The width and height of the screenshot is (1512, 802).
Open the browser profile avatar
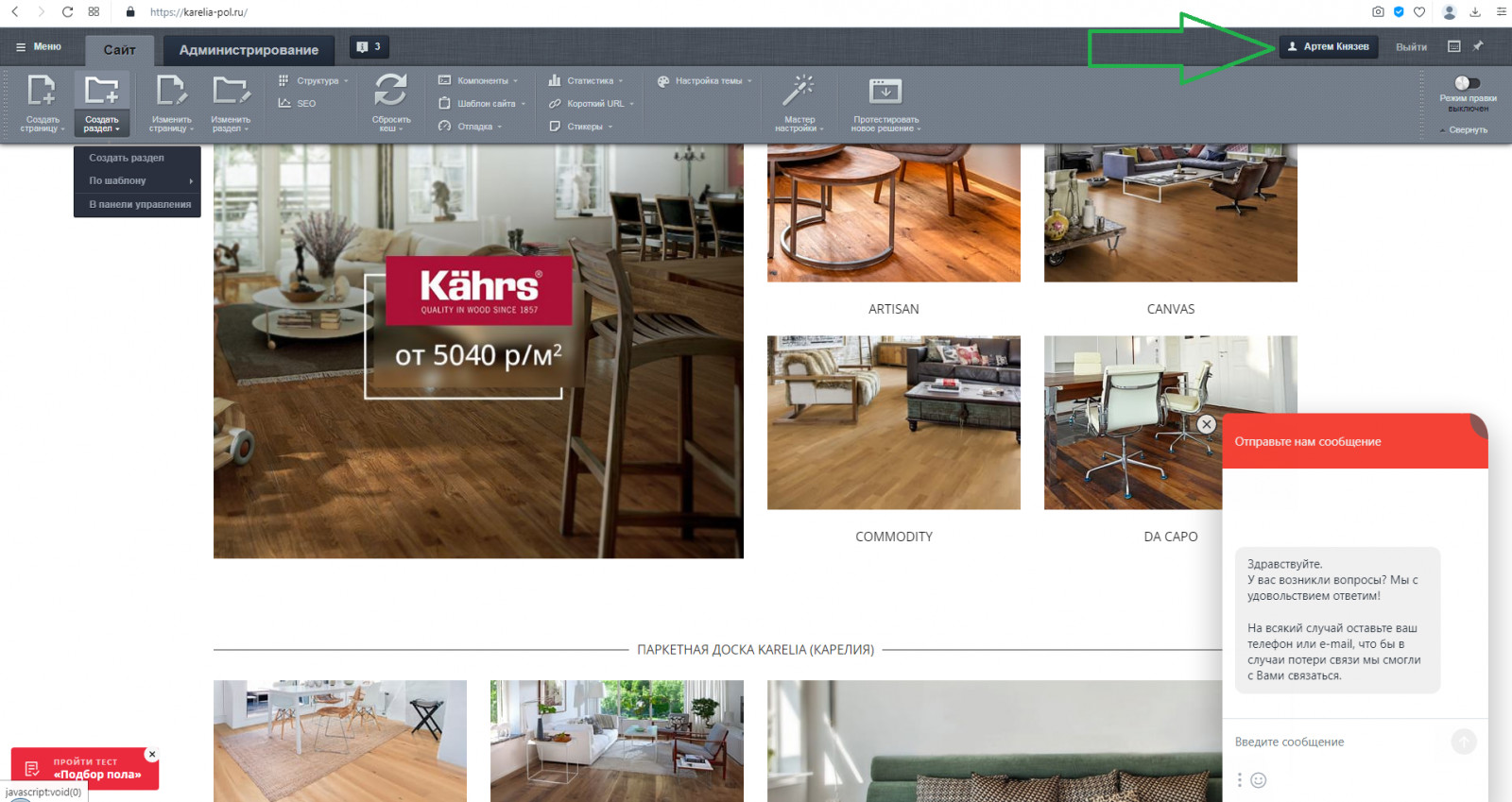pyautogui.click(x=1450, y=12)
